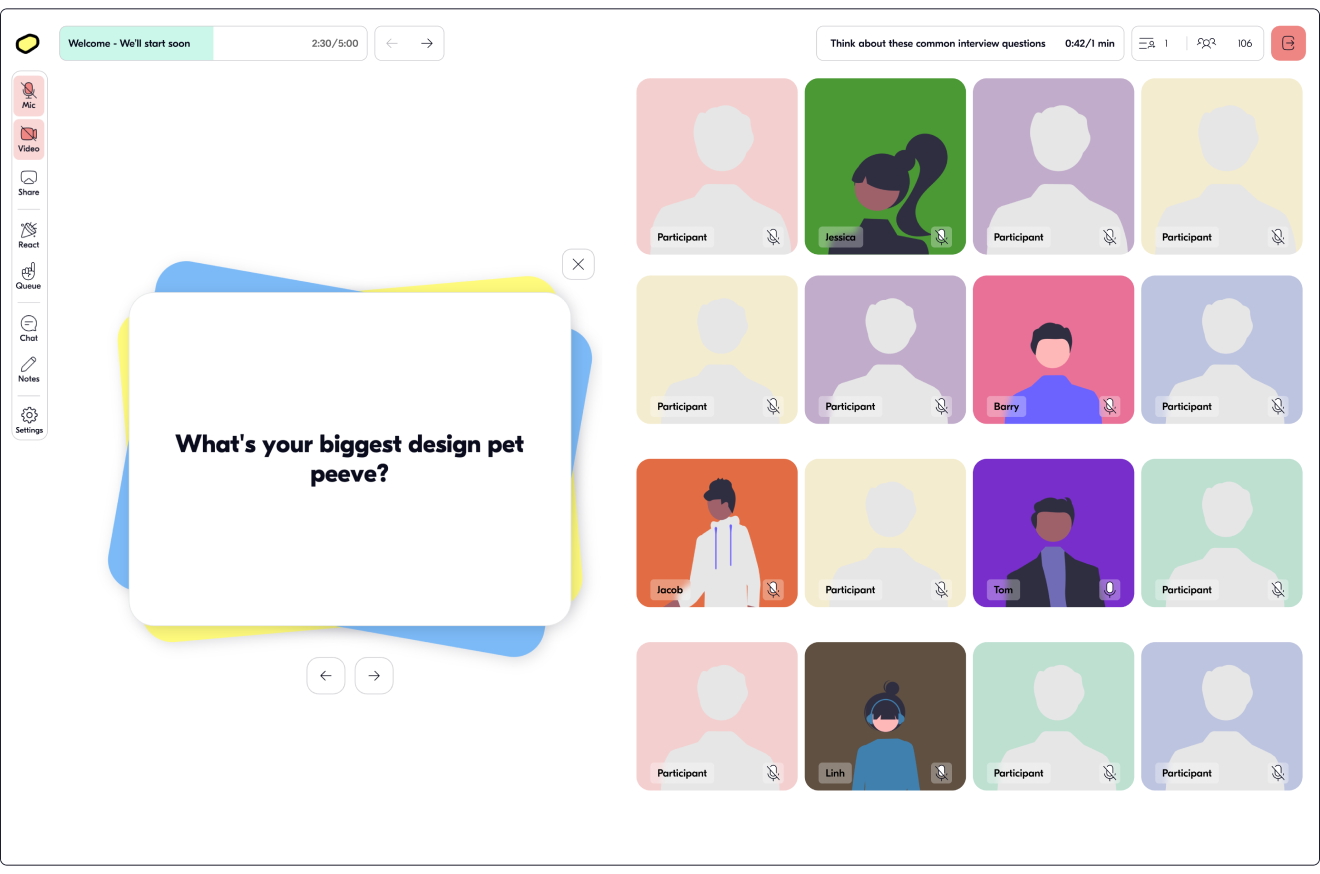Click the Welcome agenda progress bar

[x=213, y=43]
